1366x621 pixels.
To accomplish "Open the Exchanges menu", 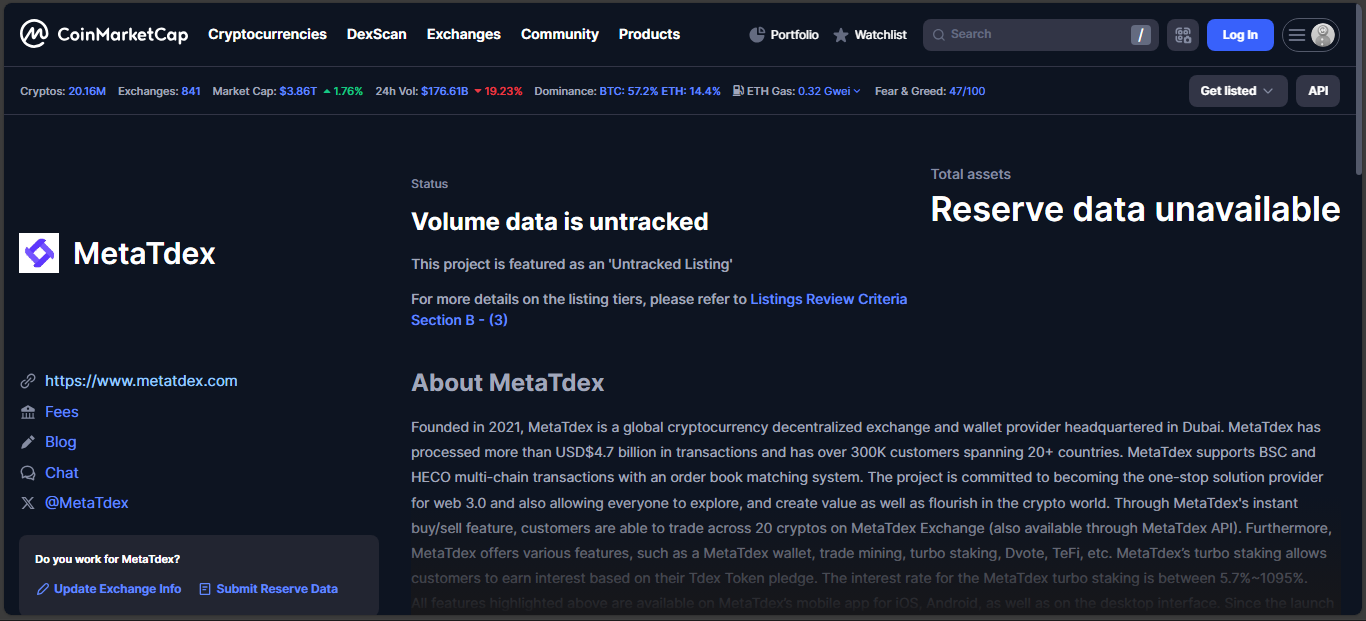I will [x=463, y=34].
